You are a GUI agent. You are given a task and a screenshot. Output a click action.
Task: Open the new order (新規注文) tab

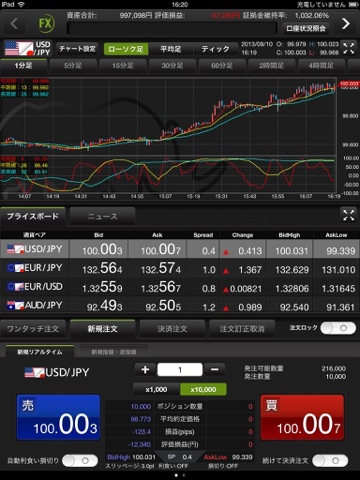pyautogui.click(x=103, y=329)
